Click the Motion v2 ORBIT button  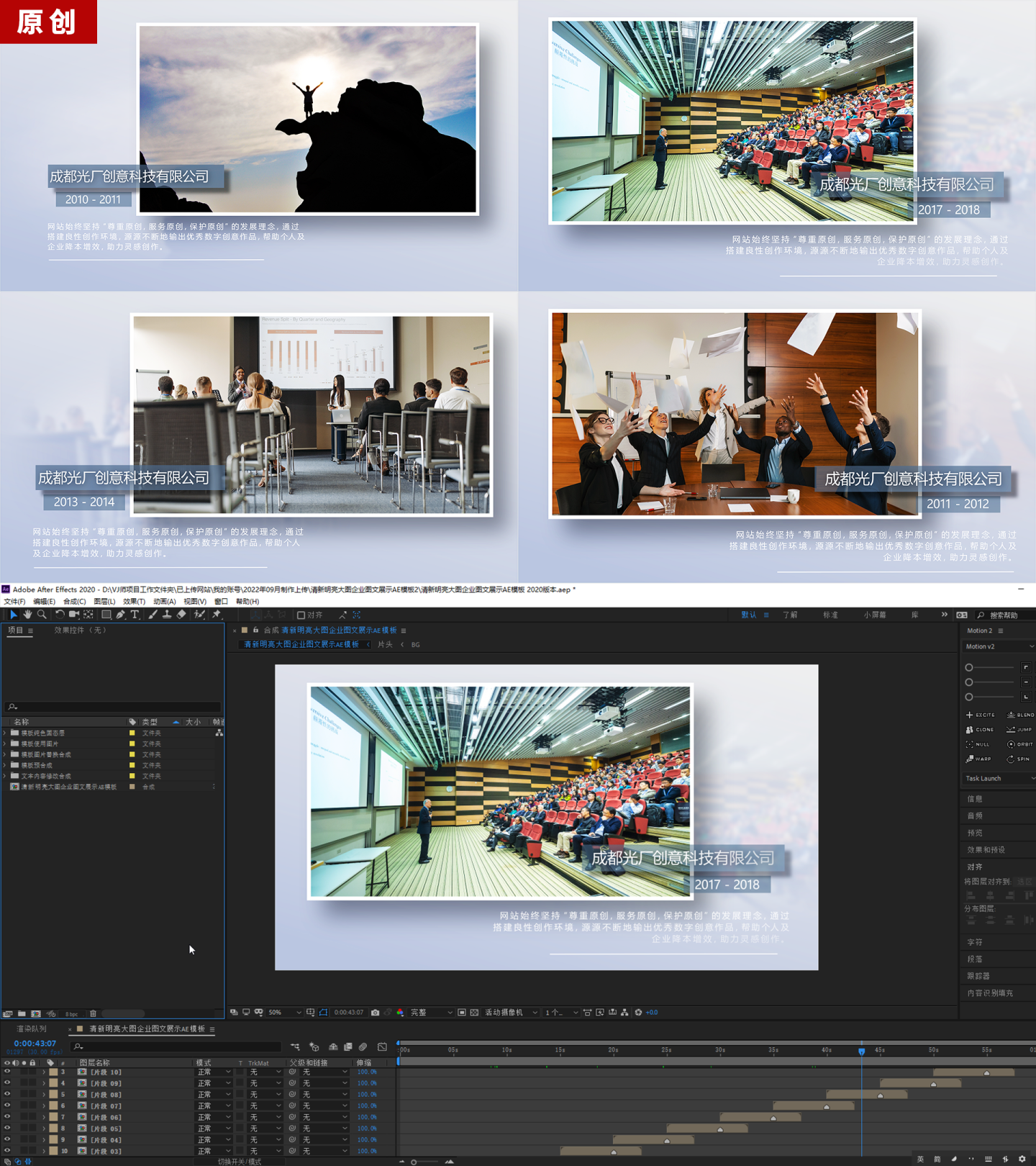tap(1020, 744)
